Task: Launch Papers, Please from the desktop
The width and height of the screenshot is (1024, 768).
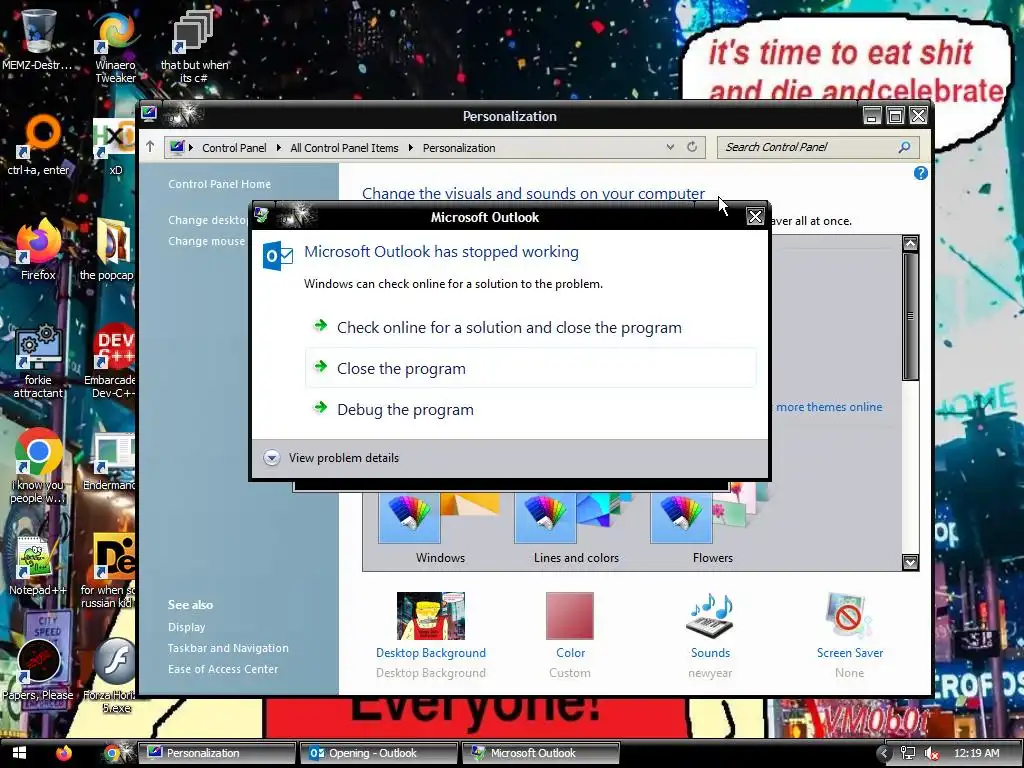Action: (x=38, y=670)
